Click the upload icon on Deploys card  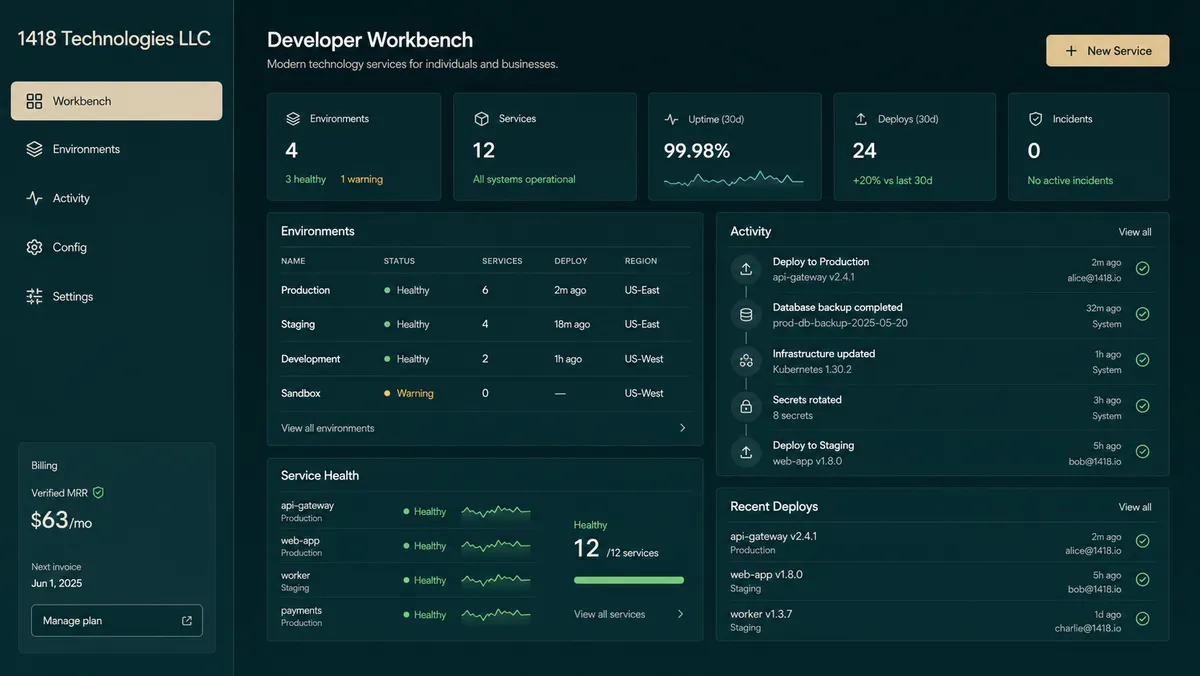click(x=860, y=119)
